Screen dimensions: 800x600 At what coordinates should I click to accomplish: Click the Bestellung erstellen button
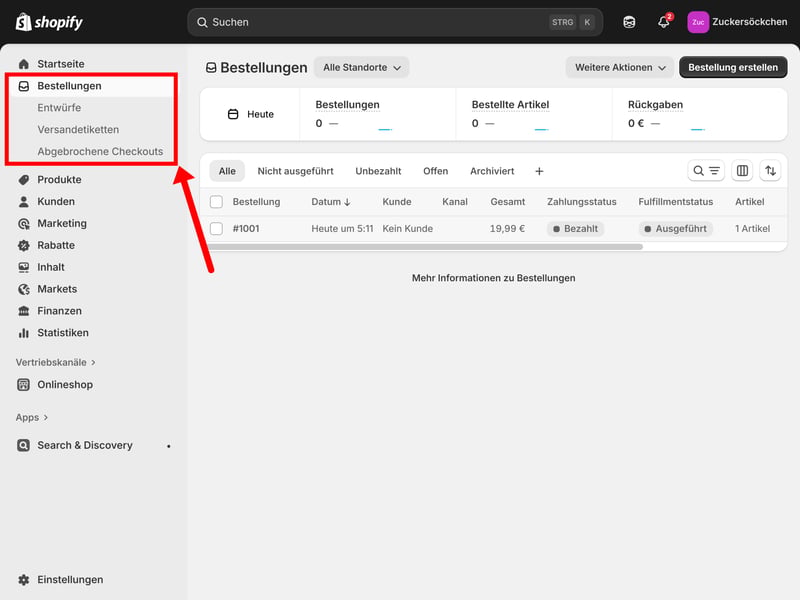pyautogui.click(x=732, y=68)
